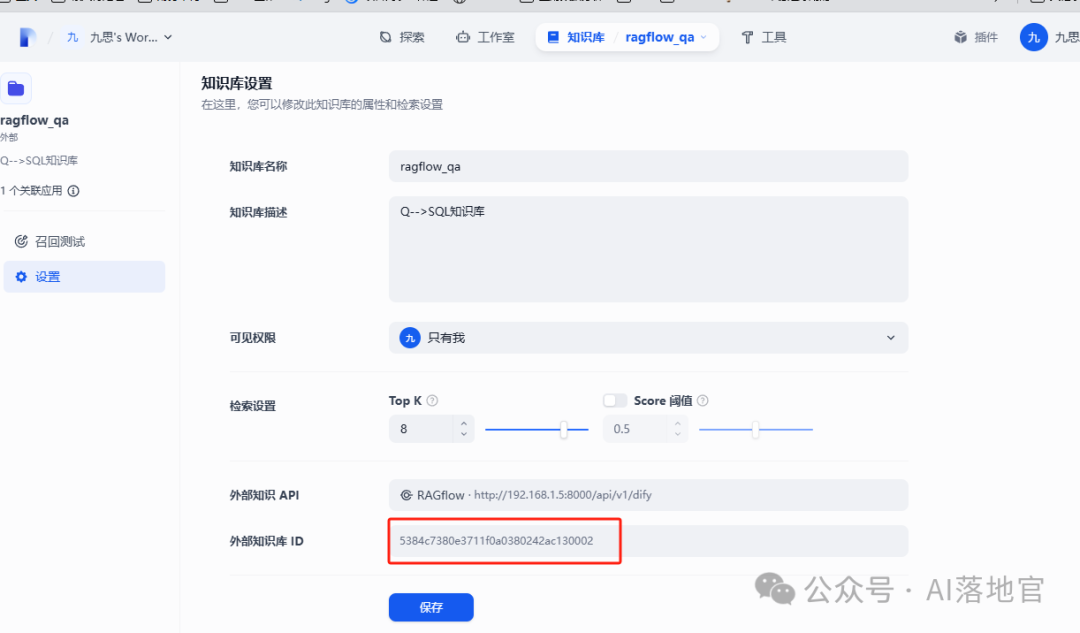Click the 召回测试 target icon
The height and width of the screenshot is (633, 1080).
coord(21,241)
